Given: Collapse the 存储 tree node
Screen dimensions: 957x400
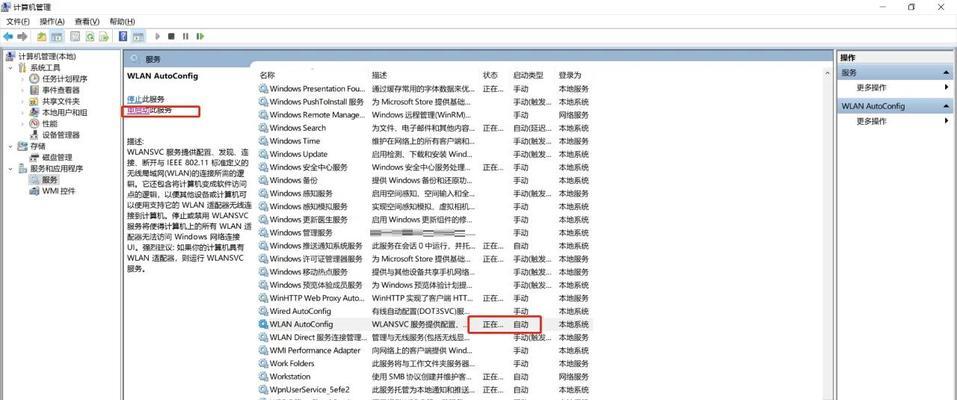Looking at the screenshot, I should [10, 146].
